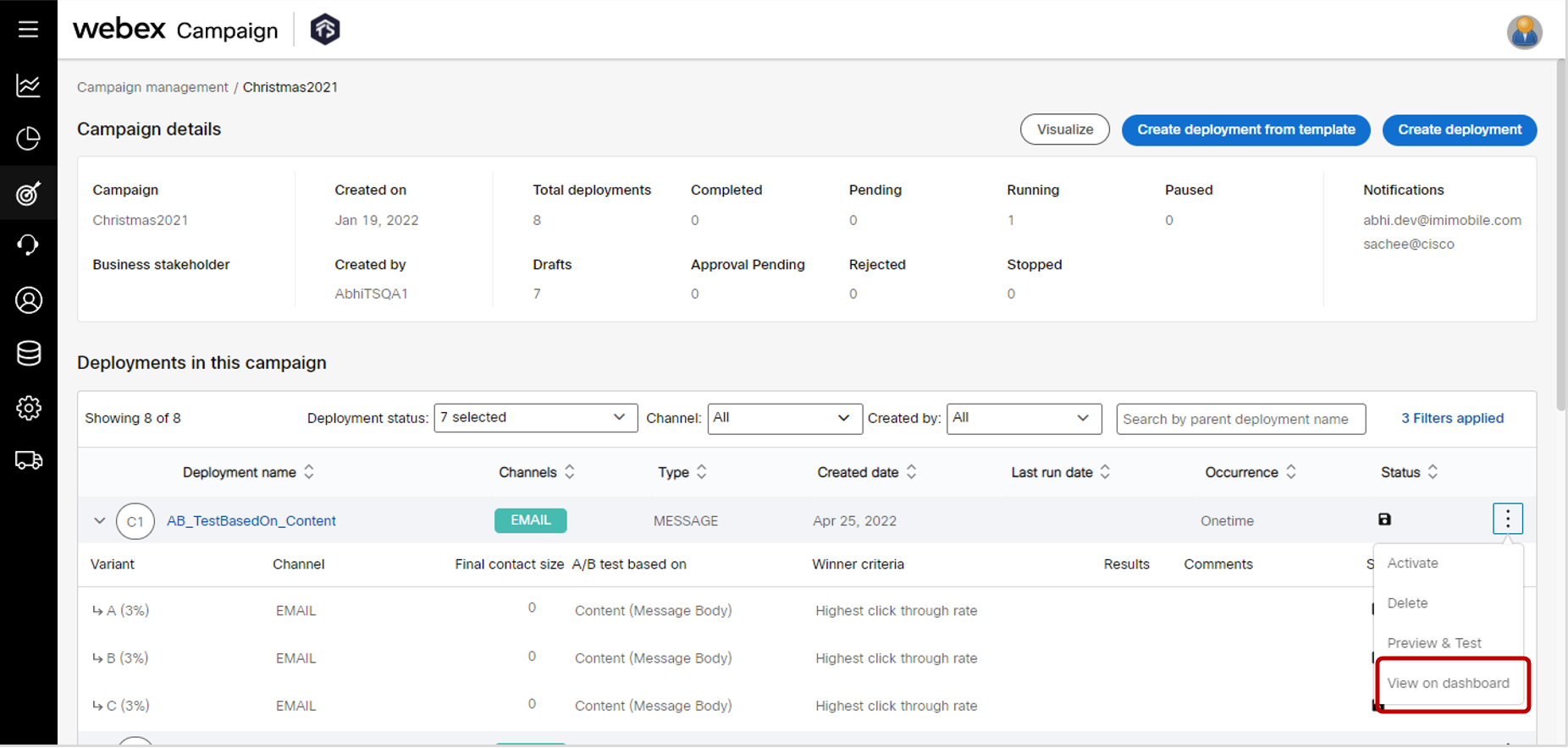
Task: Open the AB_TestBasedOn_Content deployment link
Action: pyautogui.click(x=251, y=520)
